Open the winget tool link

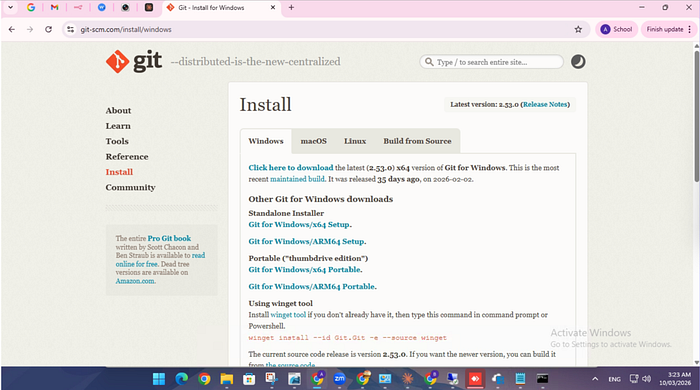click(x=288, y=315)
